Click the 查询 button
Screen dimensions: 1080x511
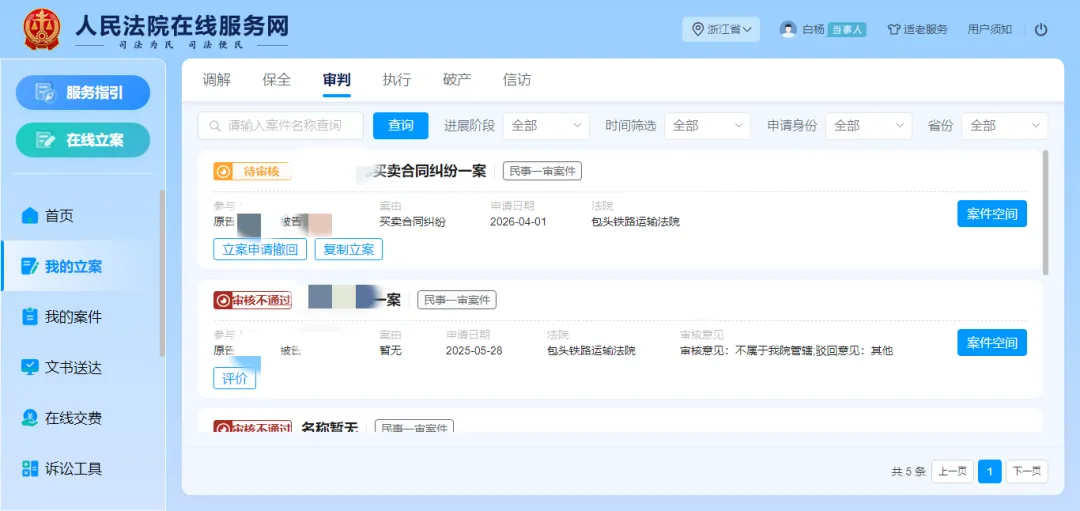[401, 126]
